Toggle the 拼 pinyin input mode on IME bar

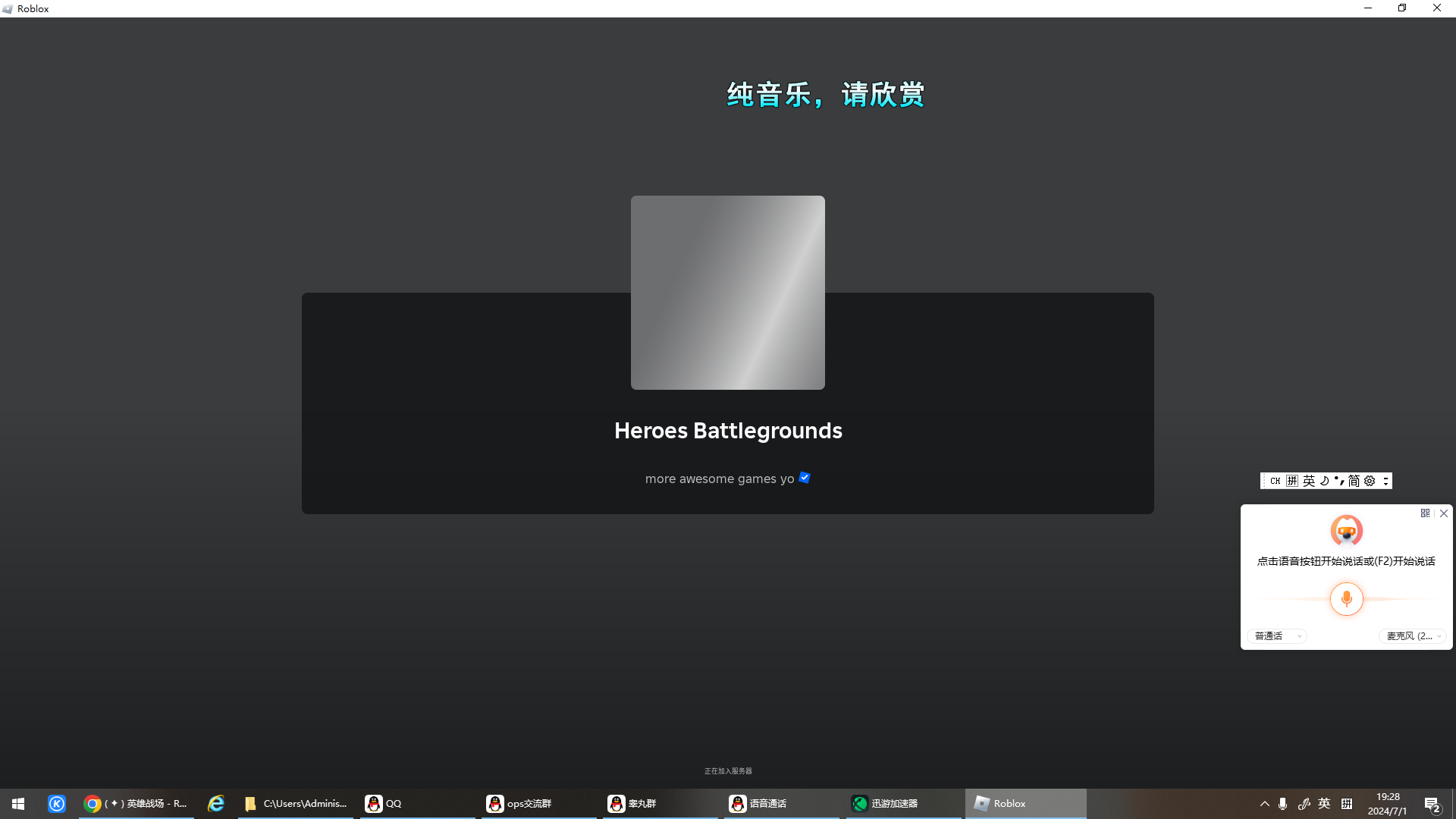(1292, 481)
